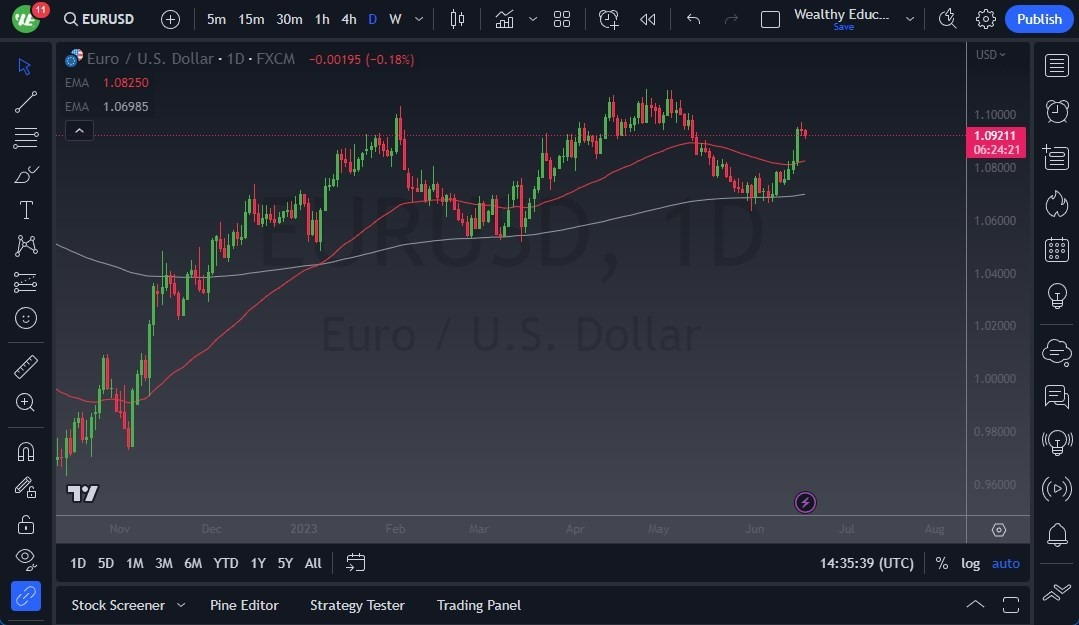Expand the Wealthy Educ layout dropdown
This screenshot has width=1079, height=625.
[909, 19]
